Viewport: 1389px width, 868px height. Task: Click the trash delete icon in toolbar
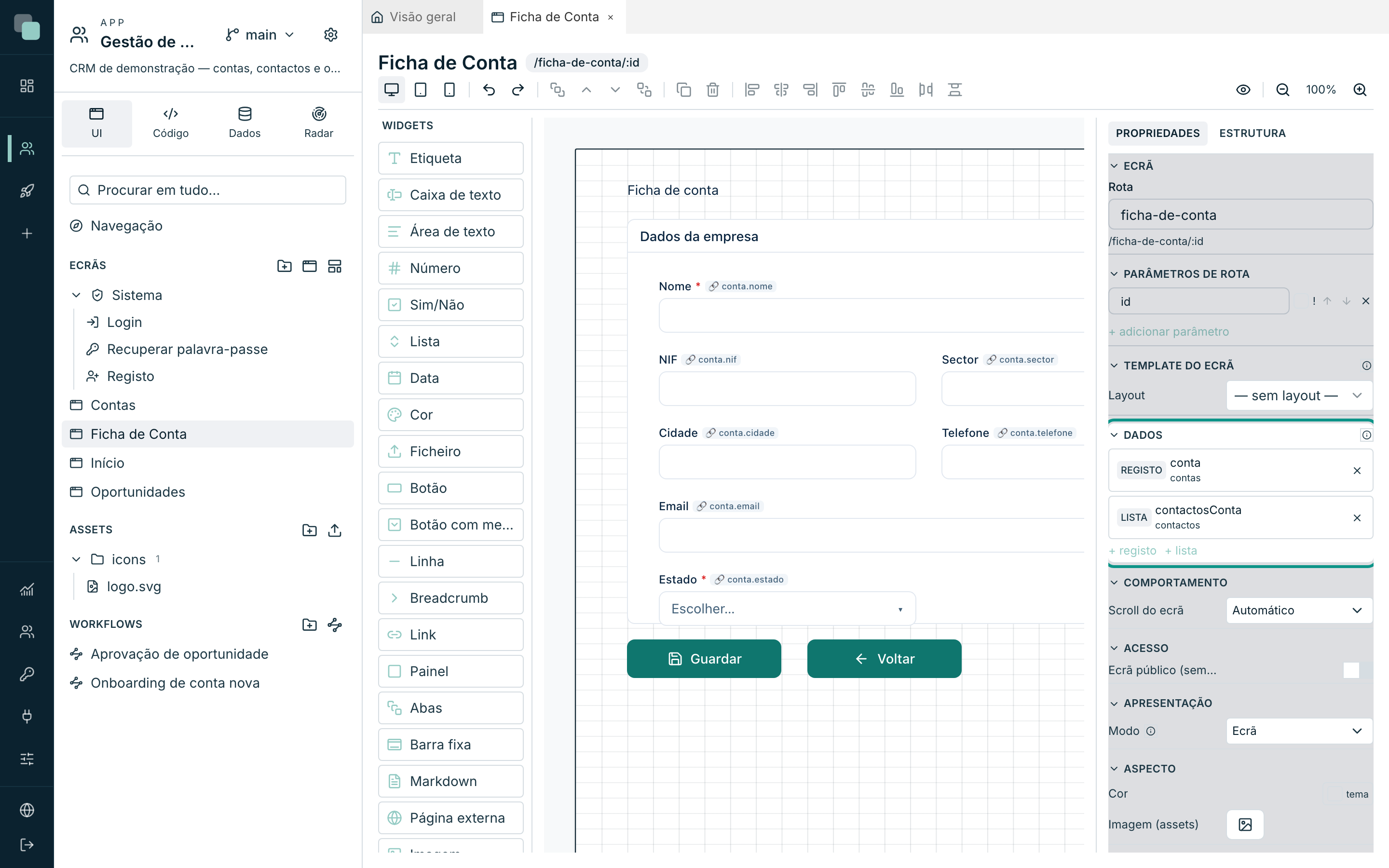pos(713,90)
